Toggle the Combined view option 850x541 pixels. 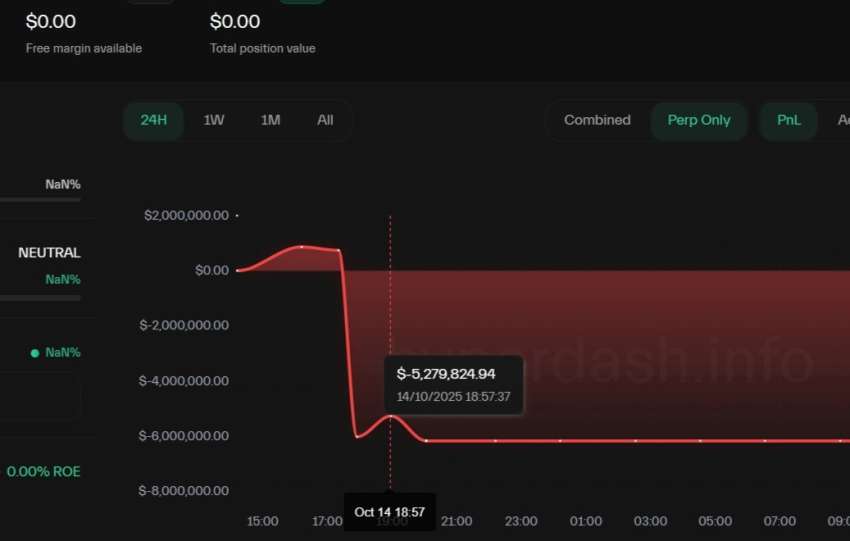tap(597, 120)
